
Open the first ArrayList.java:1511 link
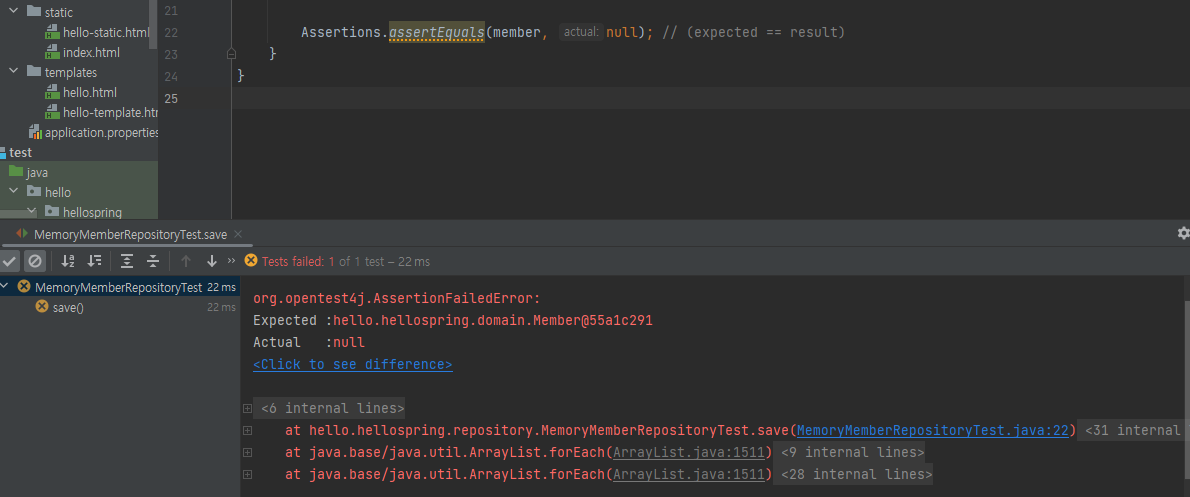point(688,452)
